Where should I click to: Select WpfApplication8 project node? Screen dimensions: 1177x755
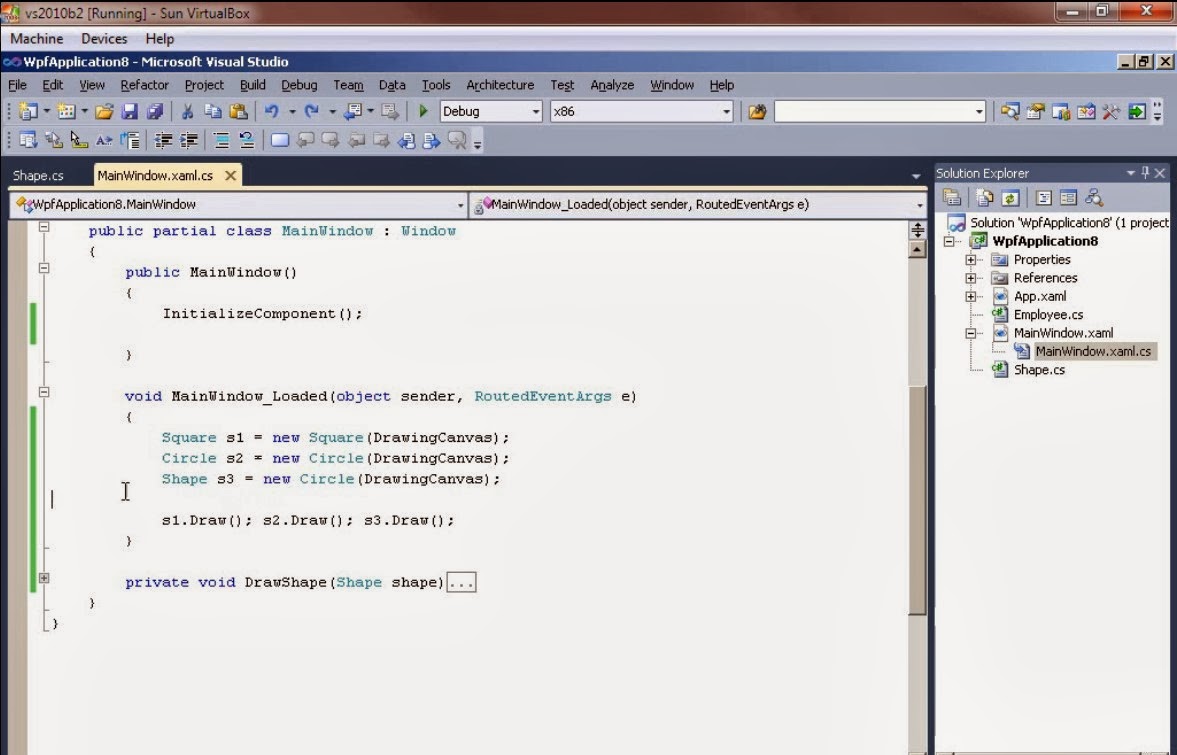pyautogui.click(x=1044, y=241)
